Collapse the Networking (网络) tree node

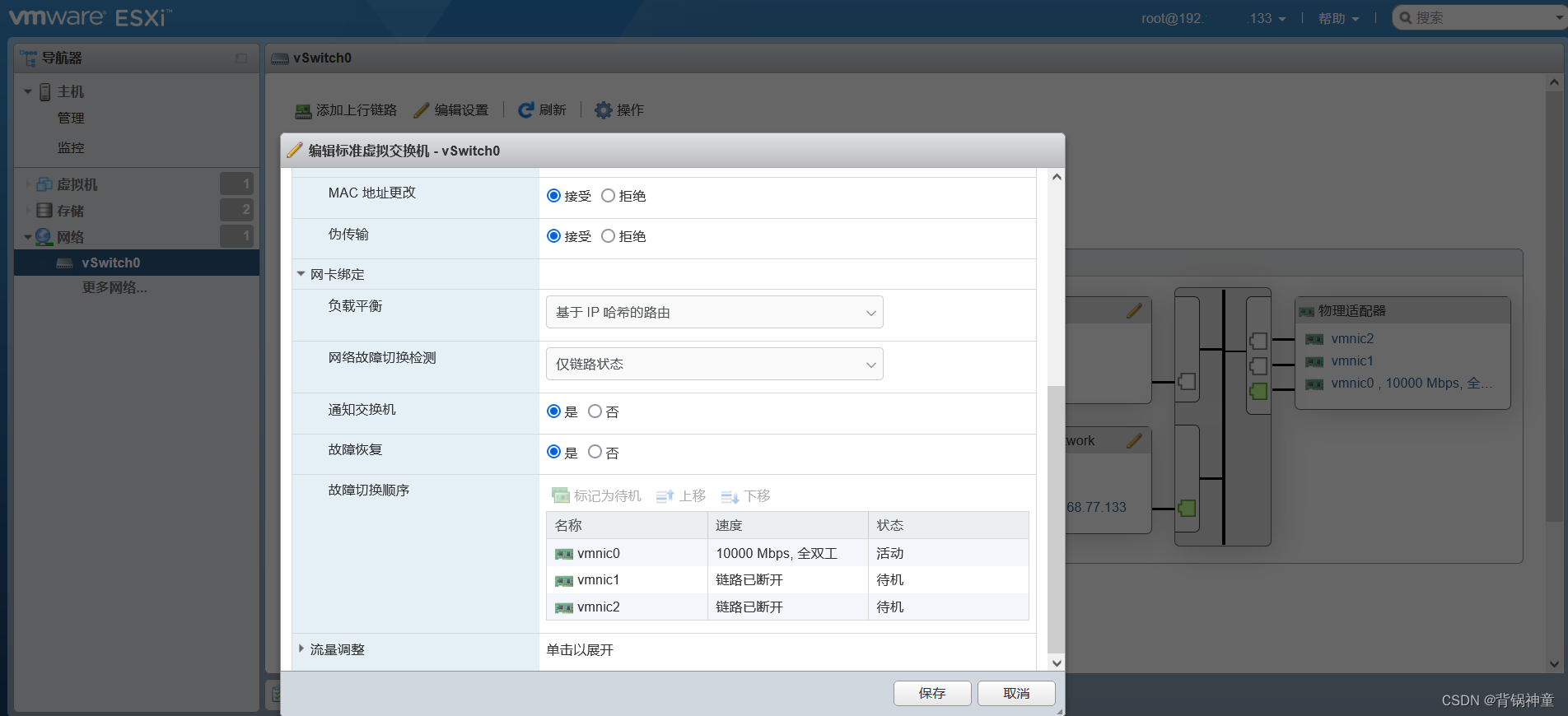click(x=28, y=237)
